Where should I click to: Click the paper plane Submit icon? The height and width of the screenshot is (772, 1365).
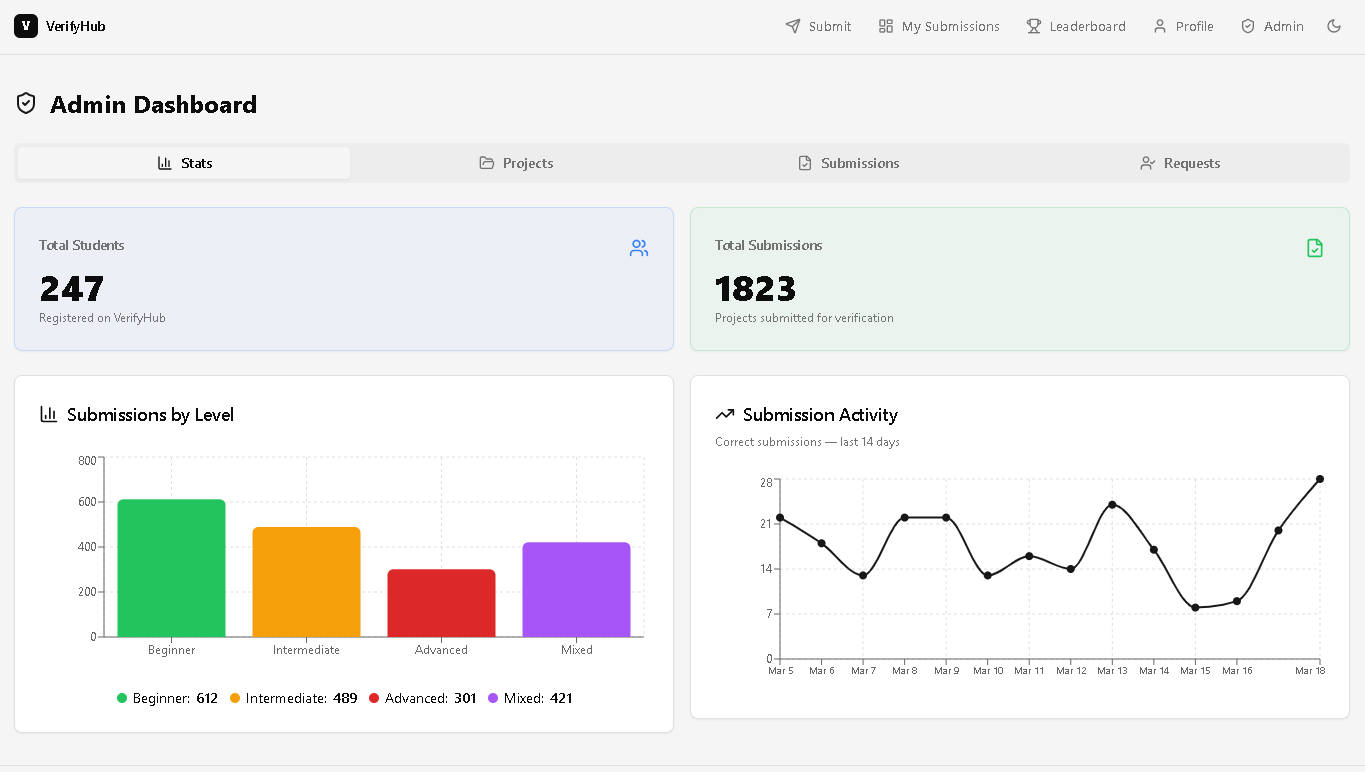tap(793, 26)
